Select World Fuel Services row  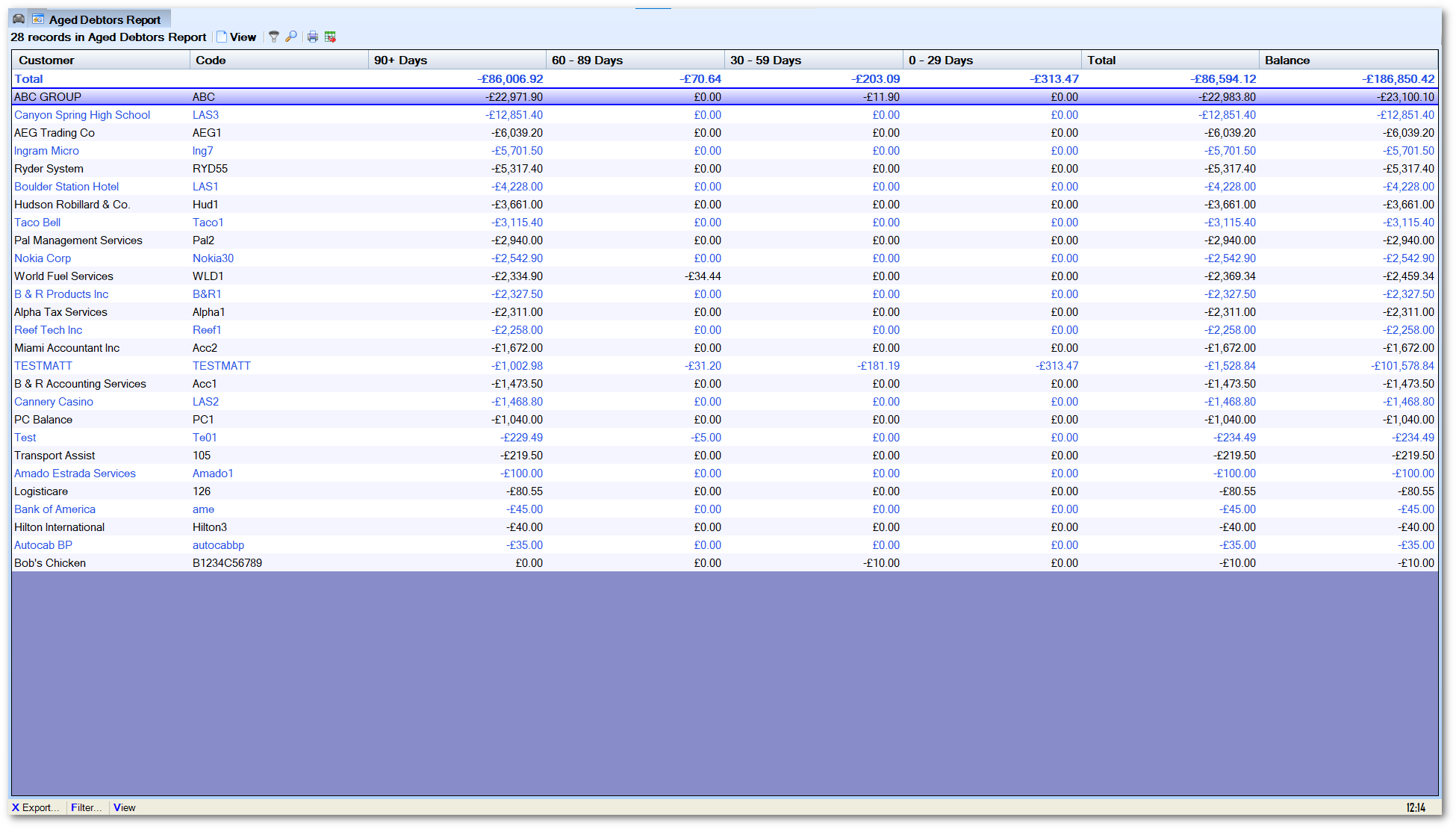[724, 276]
